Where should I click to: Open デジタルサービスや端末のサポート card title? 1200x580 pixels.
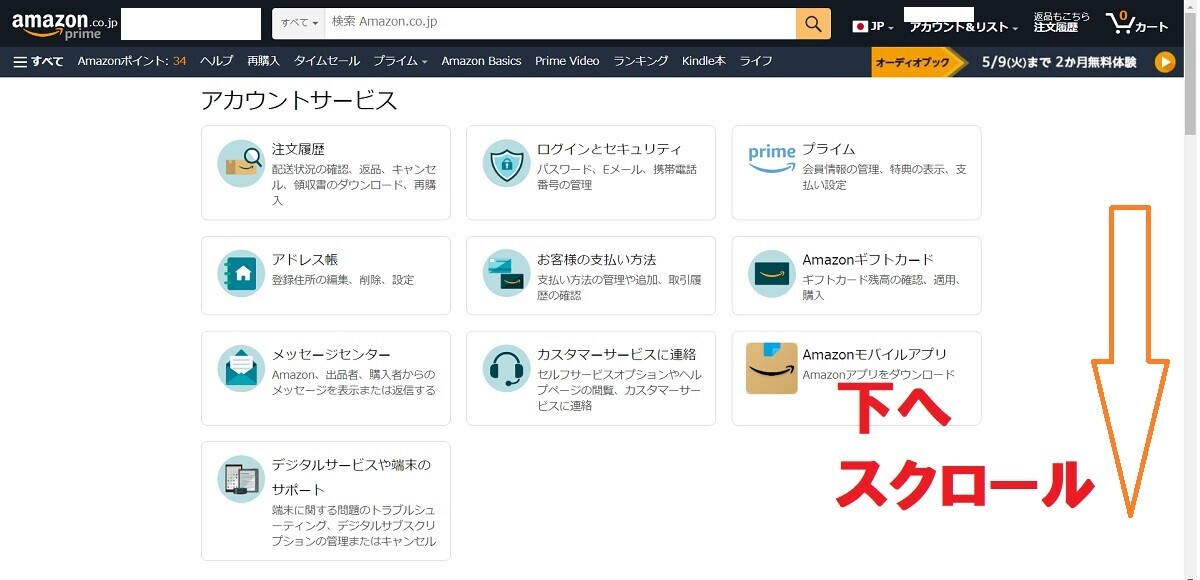coord(351,477)
